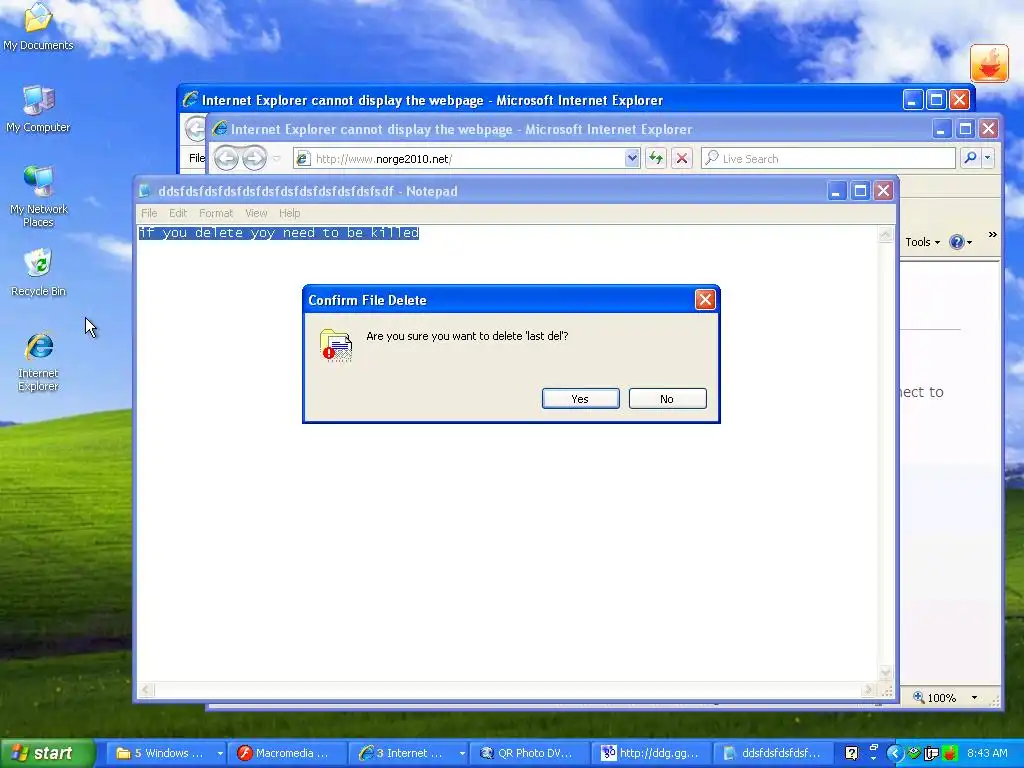Open Notepad's File menu
1024x768 pixels.
click(x=149, y=213)
